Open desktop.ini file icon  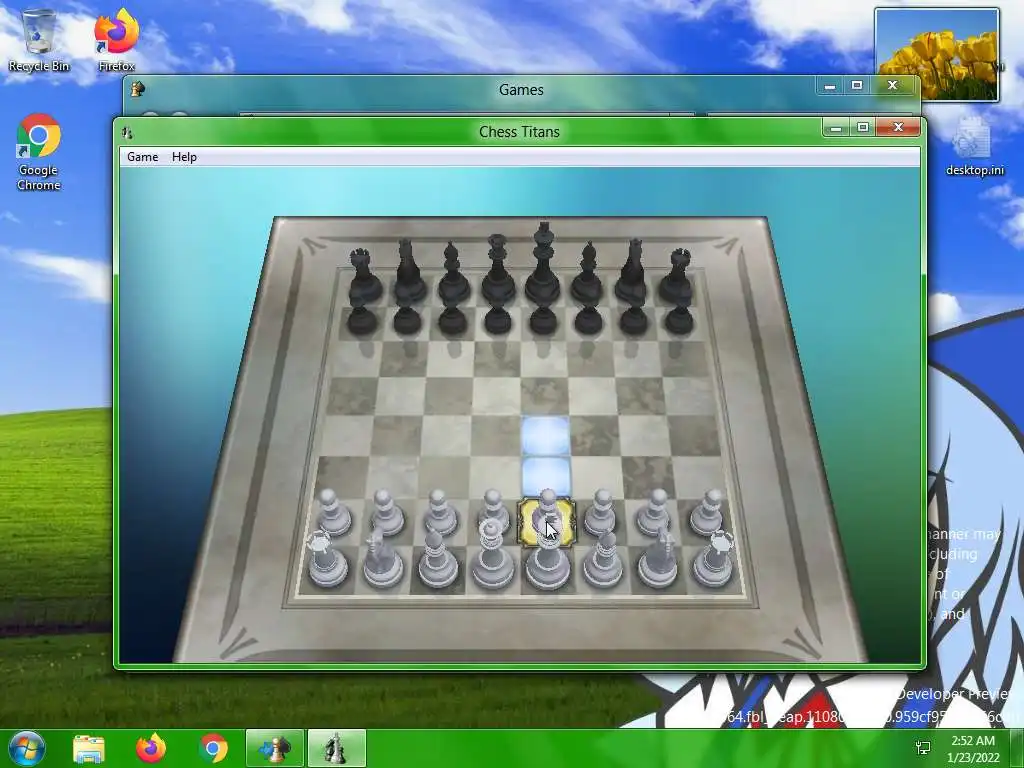tap(974, 148)
